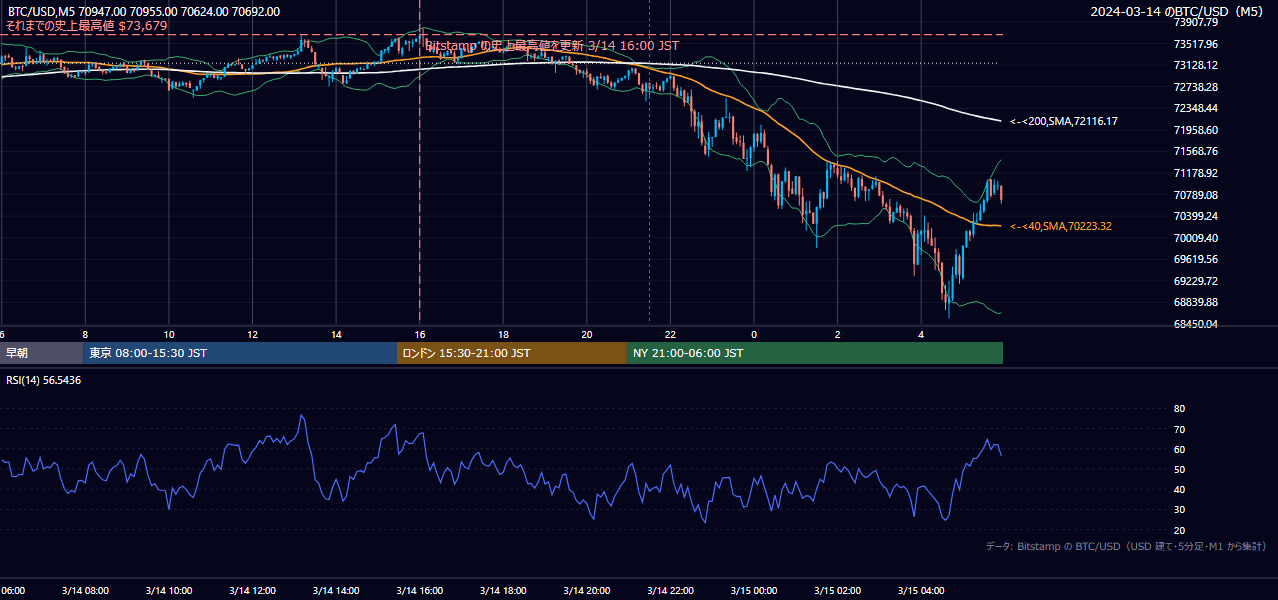Click price axis value 69229.72
The width and height of the screenshot is (1278, 600).
point(1195,281)
